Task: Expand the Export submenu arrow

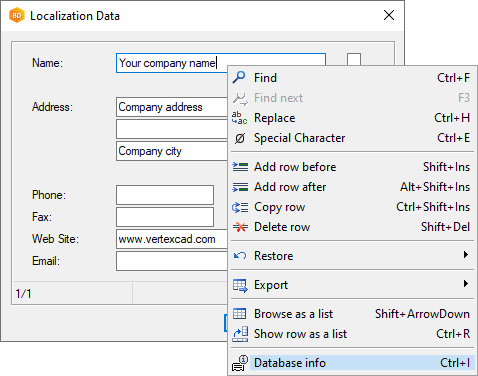Action: coord(466,284)
